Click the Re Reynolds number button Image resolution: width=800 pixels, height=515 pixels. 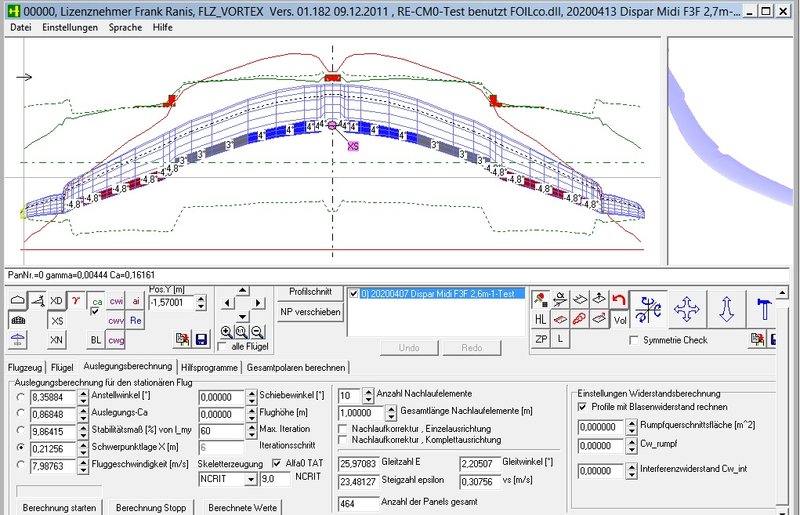pyautogui.click(x=136, y=320)
